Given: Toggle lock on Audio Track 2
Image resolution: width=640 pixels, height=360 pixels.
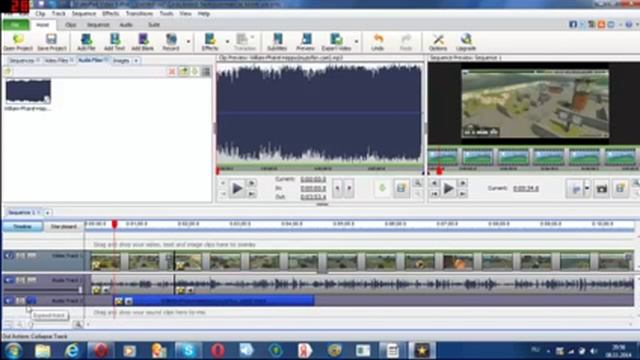Looking at the screenshot, I should pos(20,301).
